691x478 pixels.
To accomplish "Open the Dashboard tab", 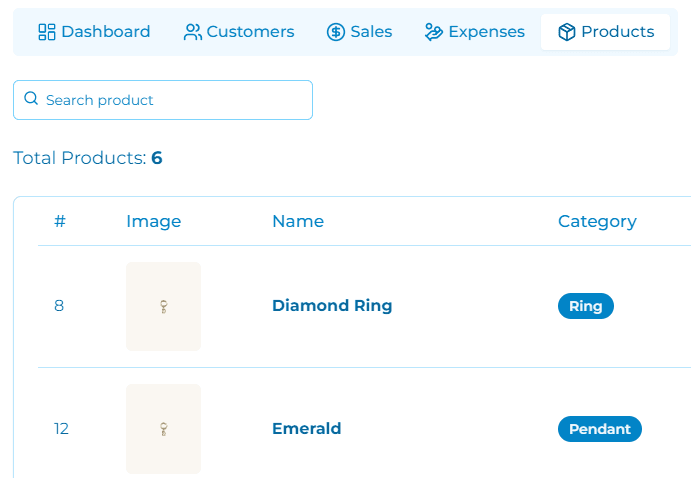I will [x=94, y=32].
